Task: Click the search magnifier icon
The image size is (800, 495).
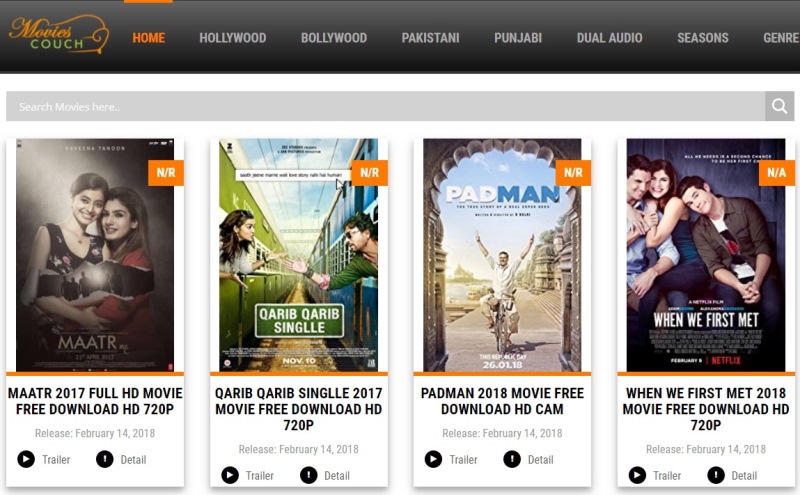Action: pos(779,106)
